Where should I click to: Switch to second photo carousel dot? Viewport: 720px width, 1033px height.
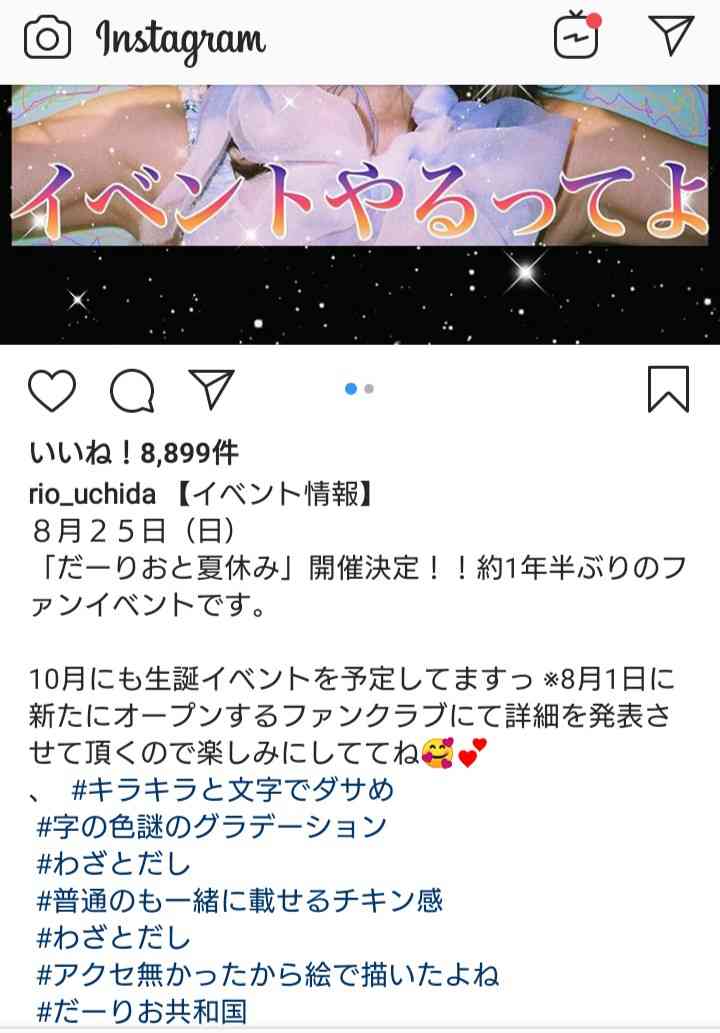(x=369, y=389)
